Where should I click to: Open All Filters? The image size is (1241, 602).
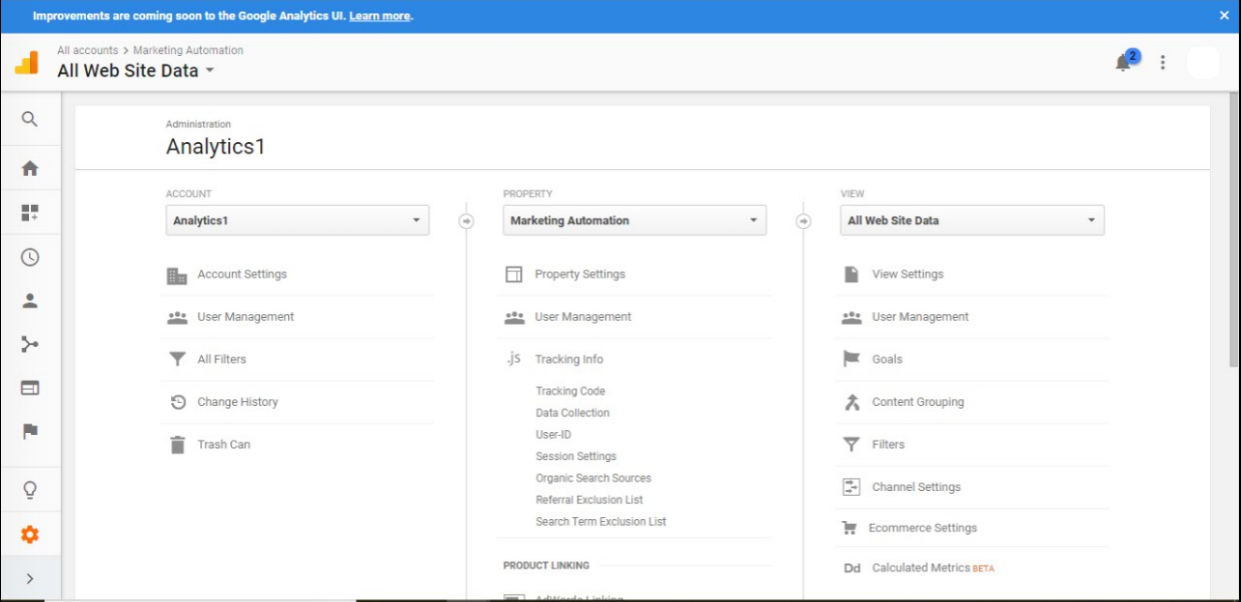[x=221, y=359]
